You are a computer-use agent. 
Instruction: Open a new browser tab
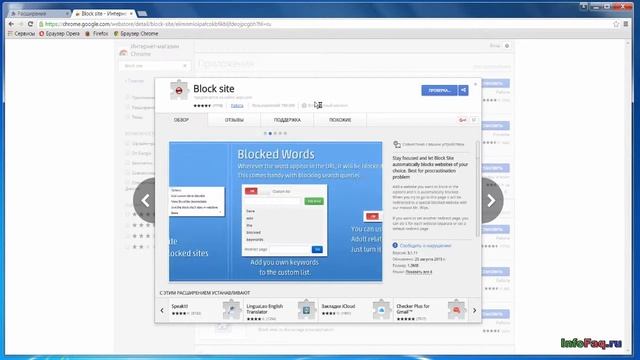tap(142, 13)
